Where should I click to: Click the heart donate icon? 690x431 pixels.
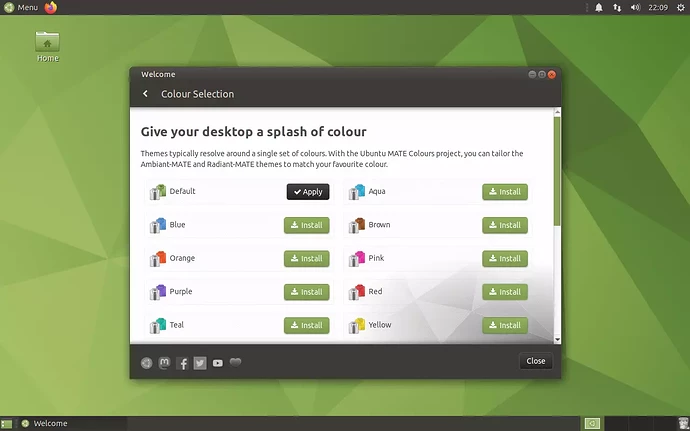point(235,362)
